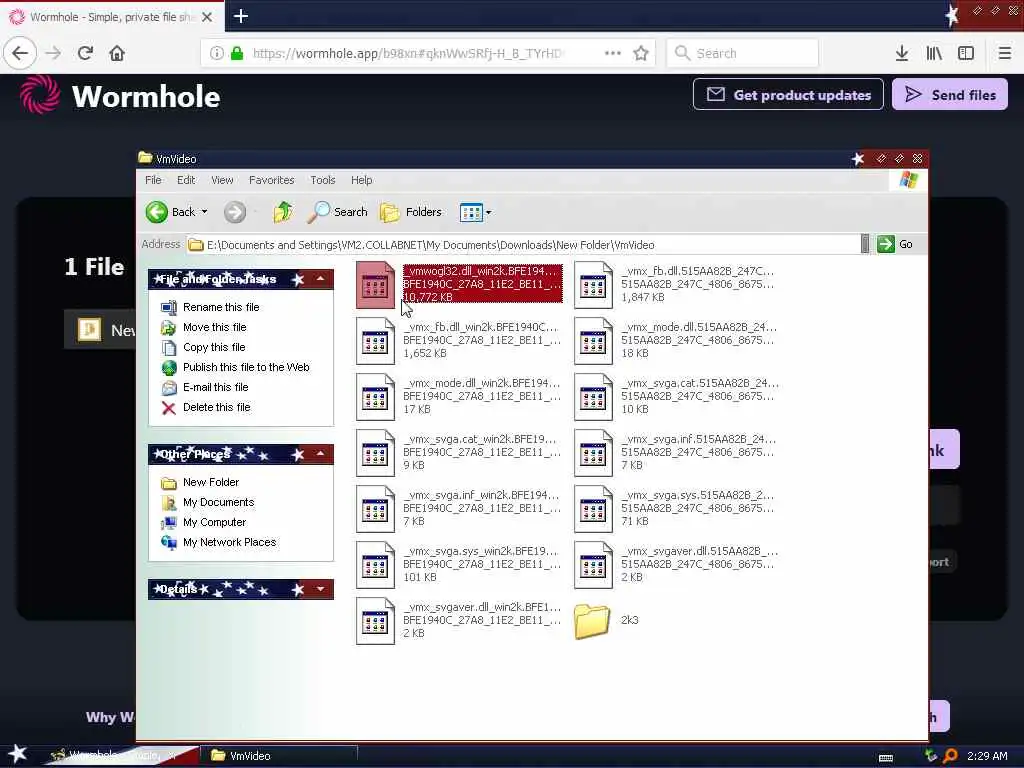The width and height of the screenshot is (1024, 768).
Task: Toggle the Firefox sidebar view
Action: pyautogui.click(x=966, y=53)
